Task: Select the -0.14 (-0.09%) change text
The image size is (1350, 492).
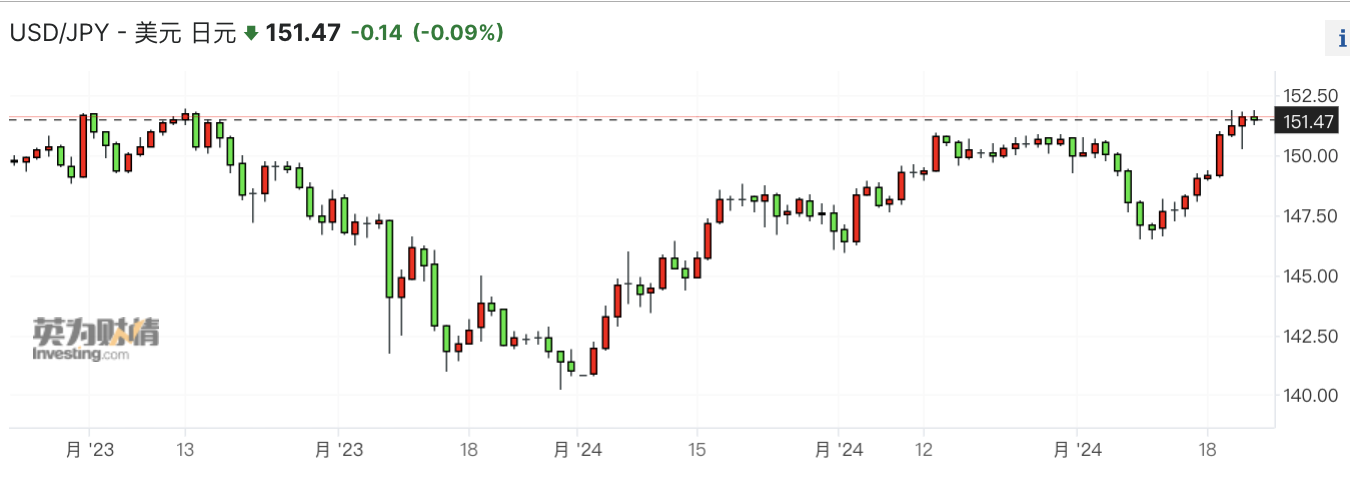Action: point(427,33)
